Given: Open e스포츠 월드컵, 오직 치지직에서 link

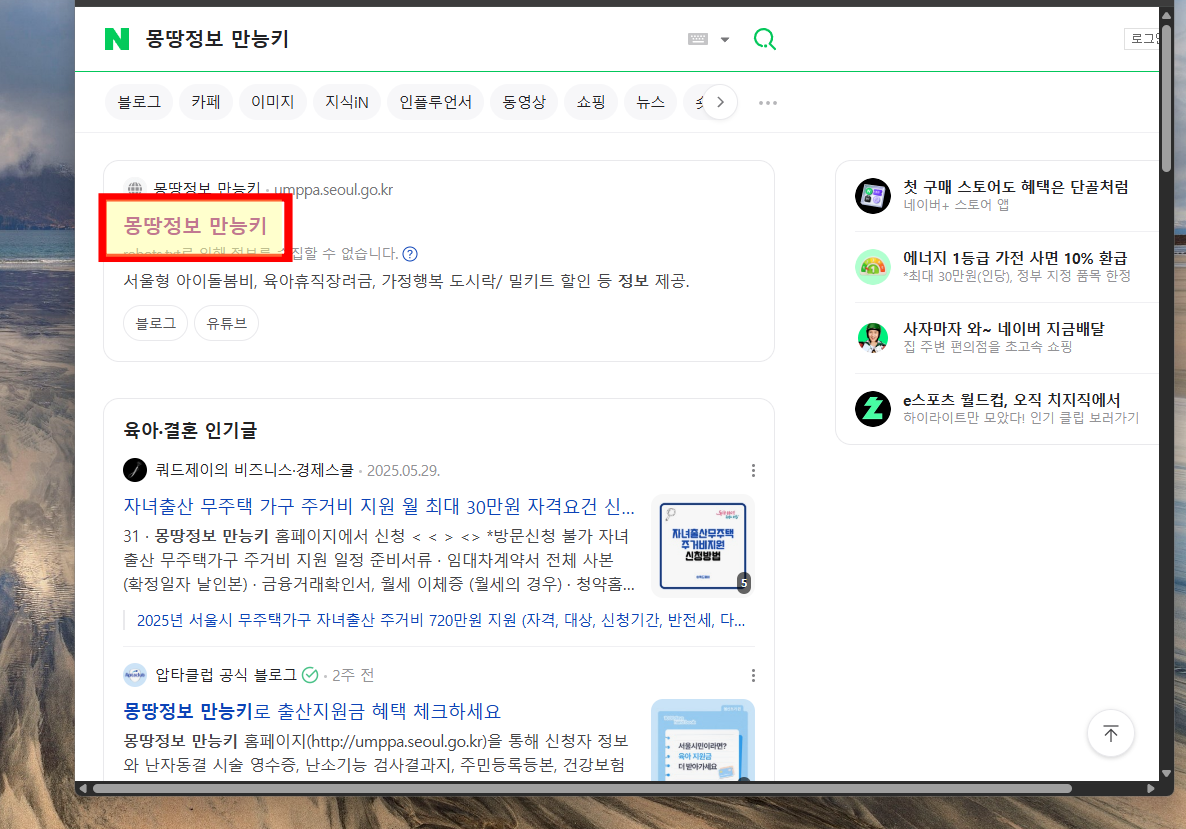Looking at the screenshot, I should coord(1011,400).
